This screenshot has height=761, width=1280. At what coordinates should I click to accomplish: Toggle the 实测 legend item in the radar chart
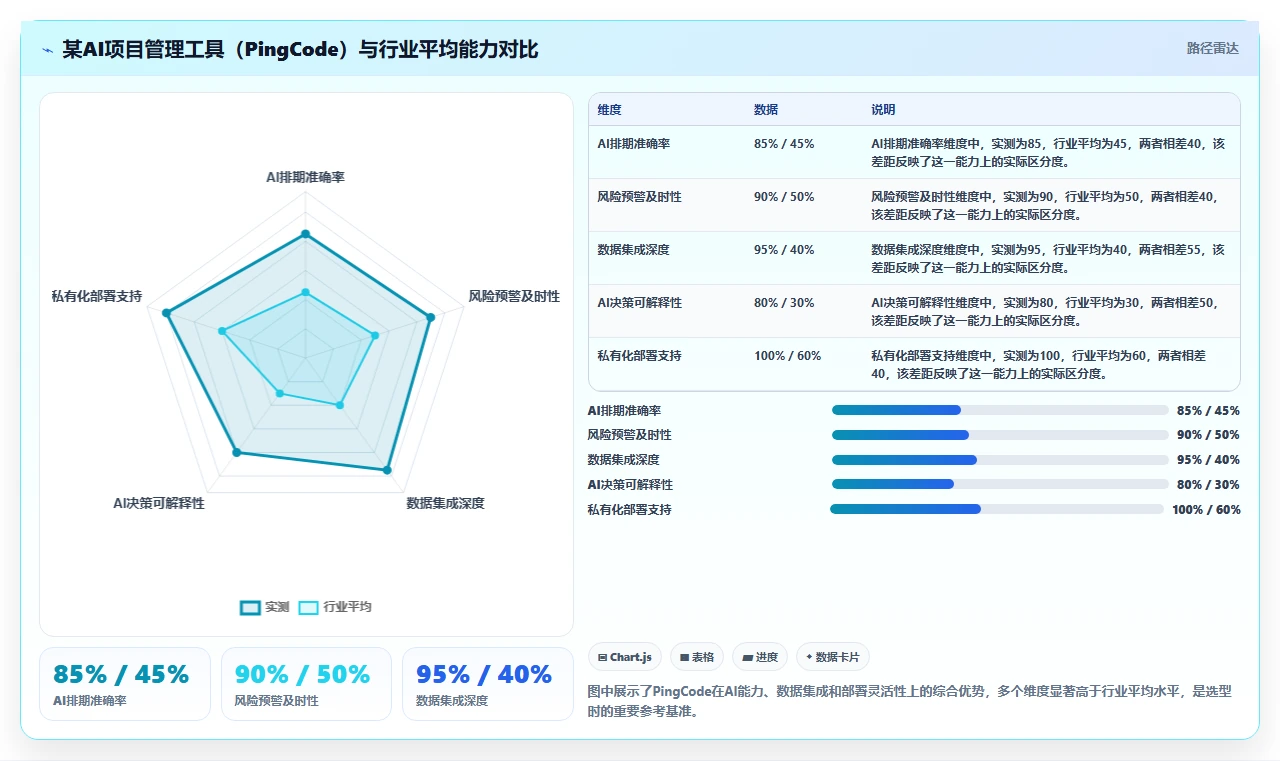click(x=265, y=607)
